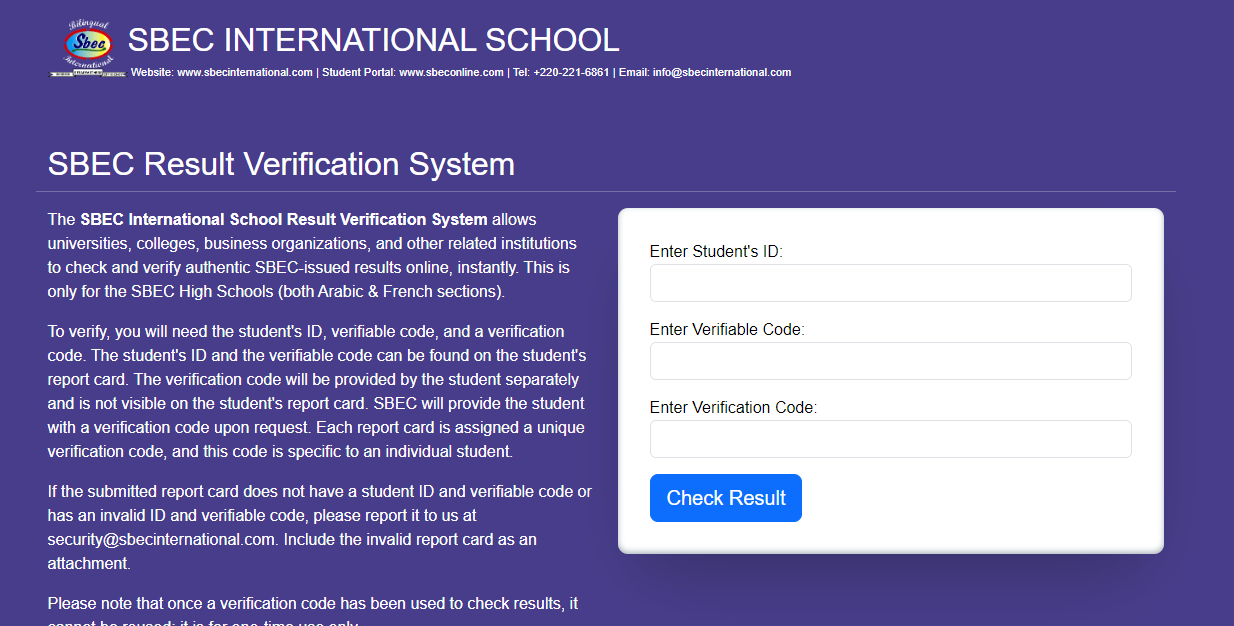
Task: Click the paragraph beginning "To verify, you will"
Action: click(317, 391)
